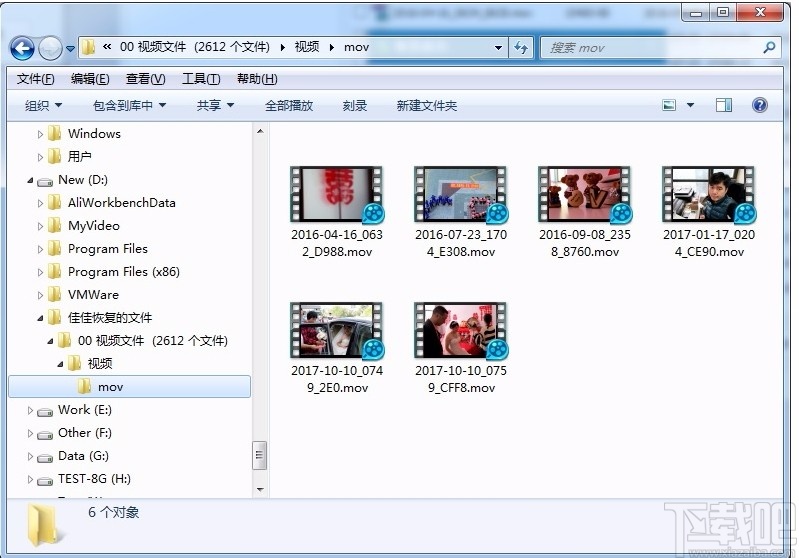The width and height of the screenshot is (799, 558).
Task: Select video 2017-01-17_0204_CE90.mov thumbnail
Action: 709,195
